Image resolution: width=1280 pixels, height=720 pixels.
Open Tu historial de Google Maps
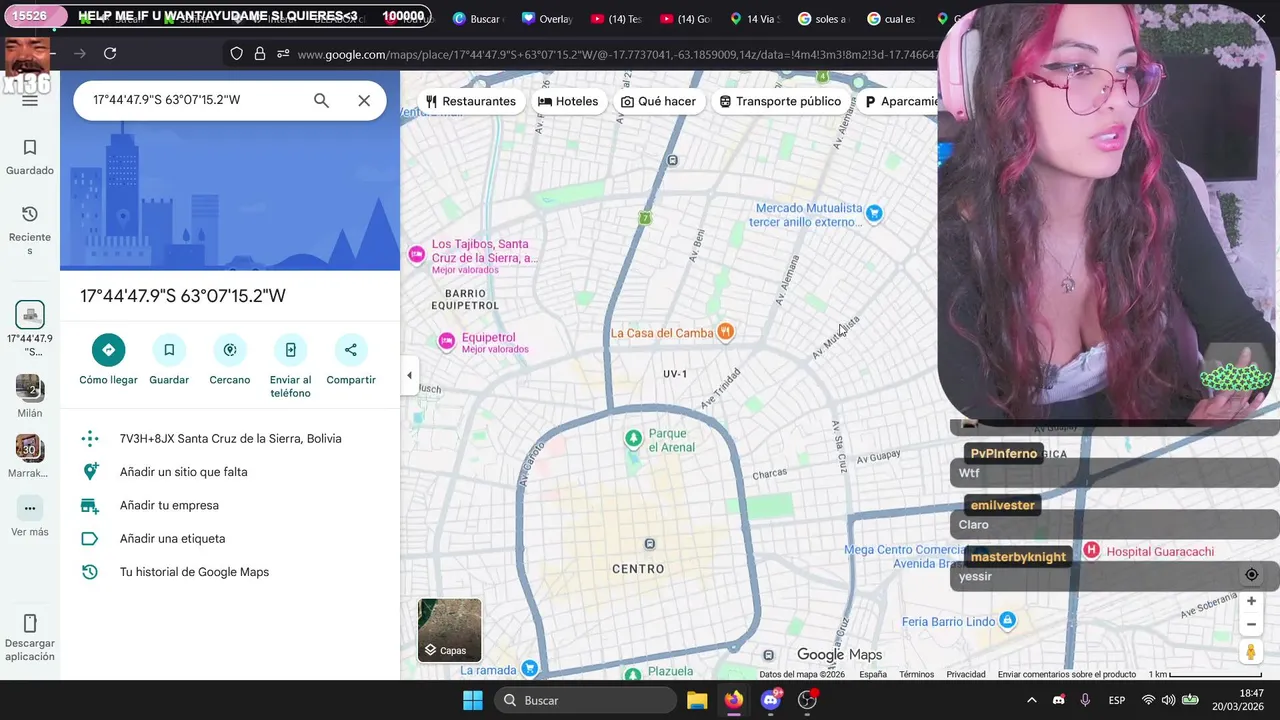[x=230, y=572]
